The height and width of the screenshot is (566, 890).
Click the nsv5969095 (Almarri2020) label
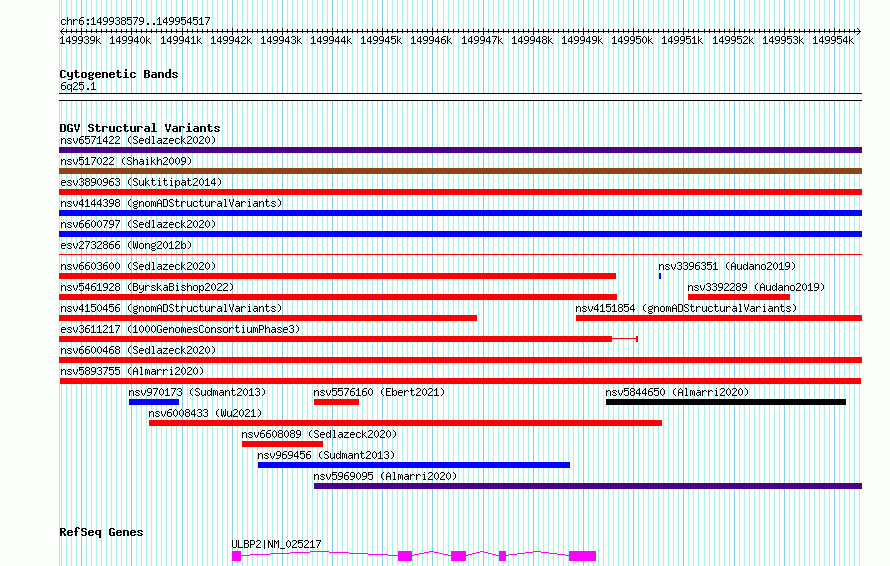(385, 476)
